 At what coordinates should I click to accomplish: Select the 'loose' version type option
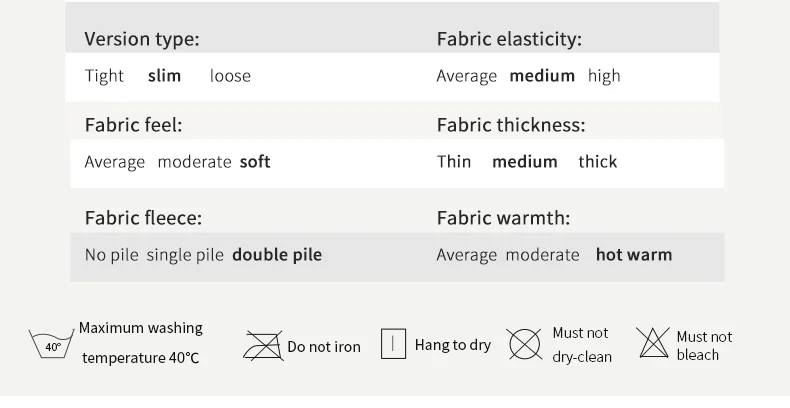point(230,76)
